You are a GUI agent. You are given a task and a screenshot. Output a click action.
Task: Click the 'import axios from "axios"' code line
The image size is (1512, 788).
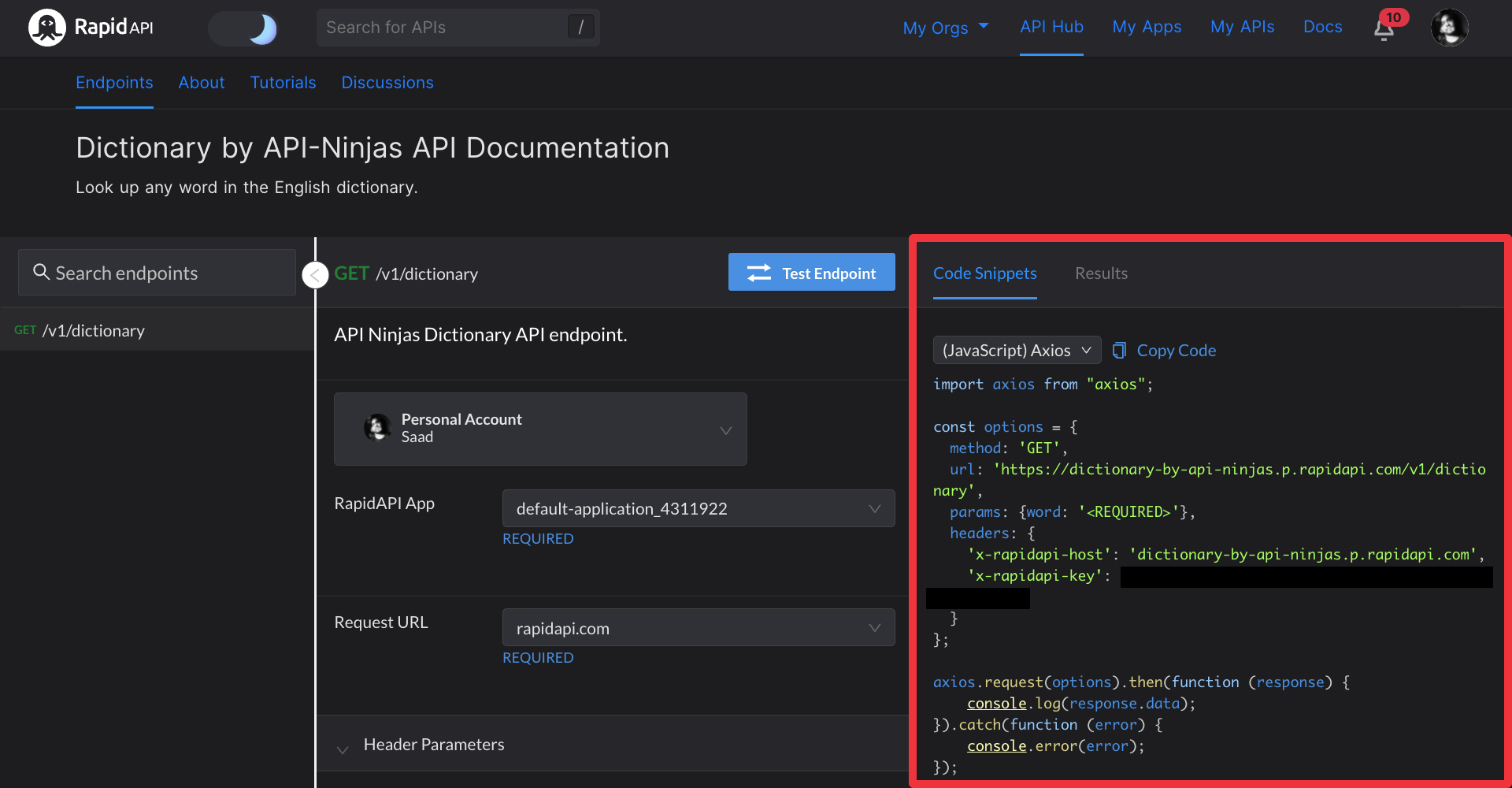[x=1043, y=385]
